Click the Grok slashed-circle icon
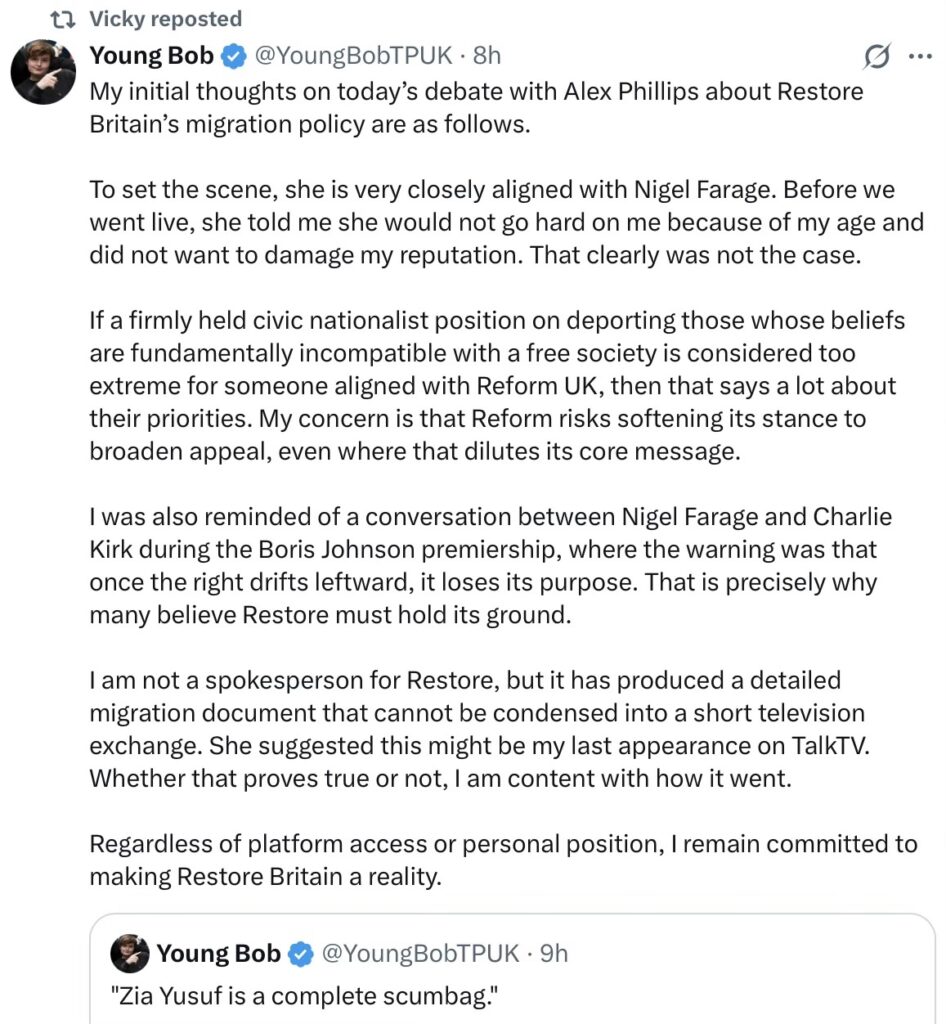This screenshot has width=946, height=1024. point(876,58)
